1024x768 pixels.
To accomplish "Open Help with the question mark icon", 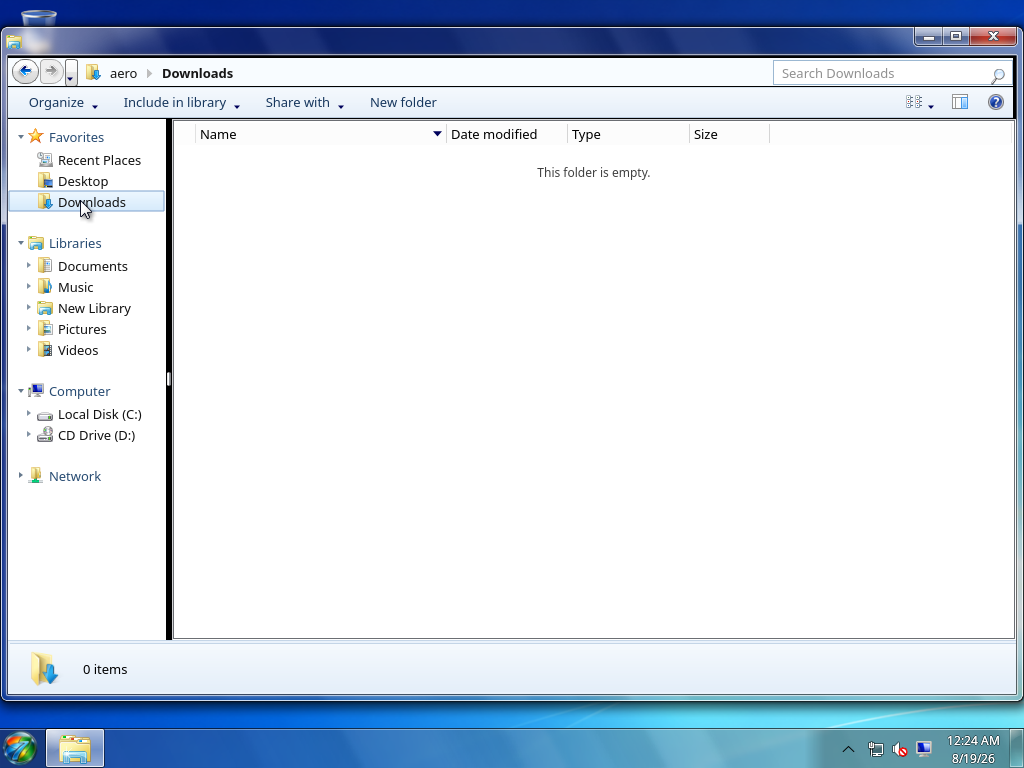I will pyautogui.click(x=995, y=102).
